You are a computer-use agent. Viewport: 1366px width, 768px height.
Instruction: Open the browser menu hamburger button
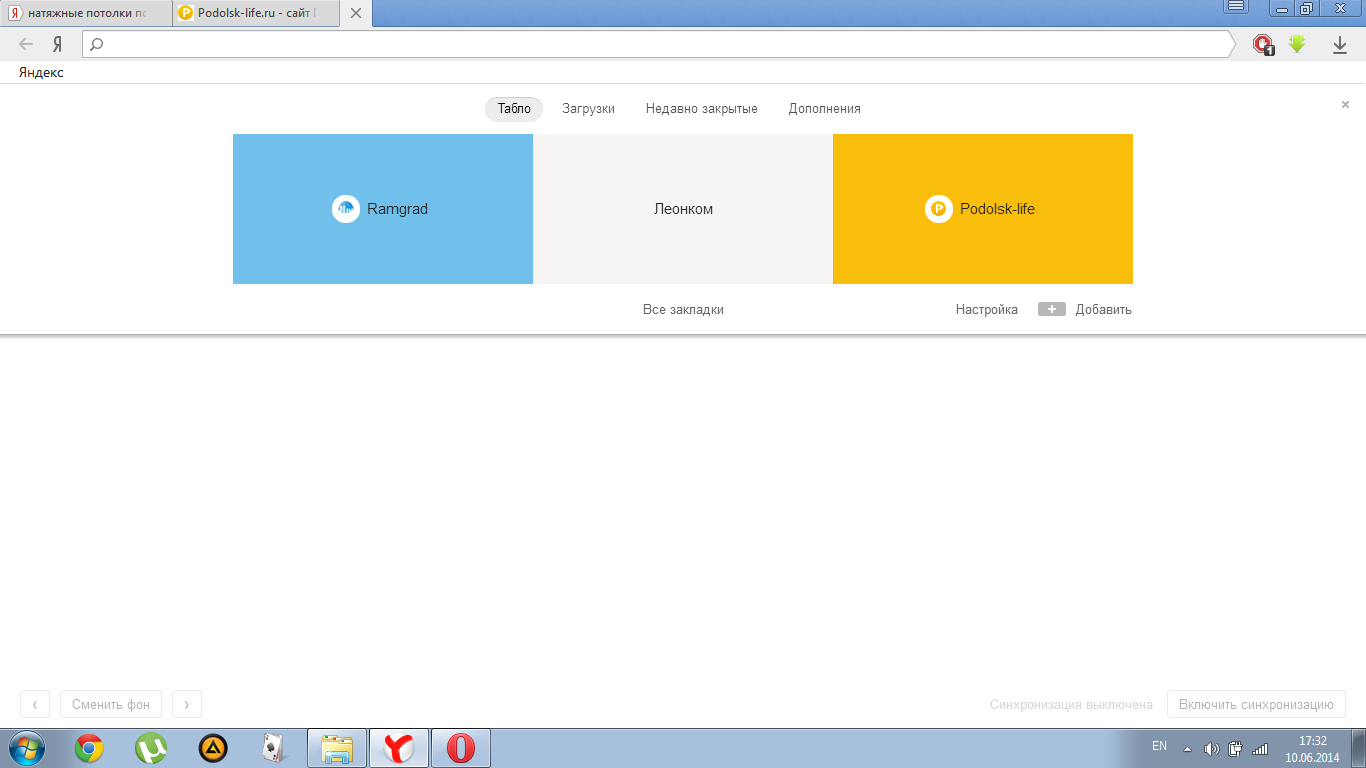[1236, 7]
